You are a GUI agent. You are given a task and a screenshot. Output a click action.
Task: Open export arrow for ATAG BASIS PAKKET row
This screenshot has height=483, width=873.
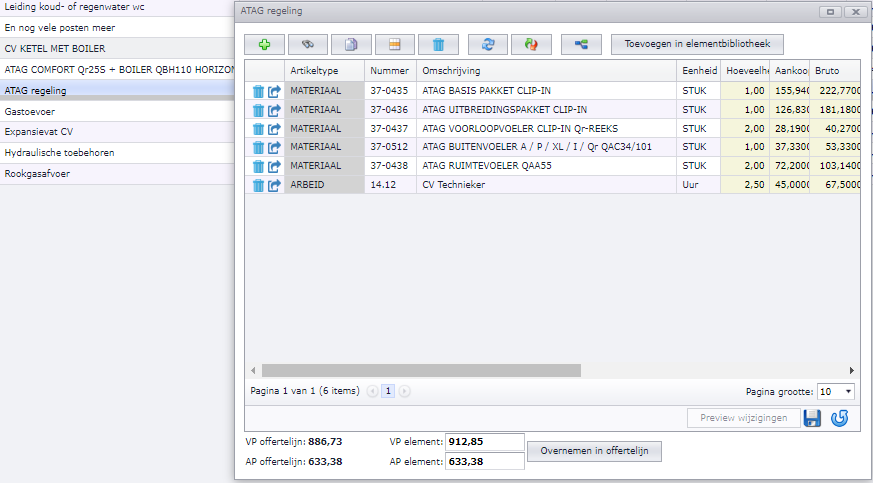(274, 91)
